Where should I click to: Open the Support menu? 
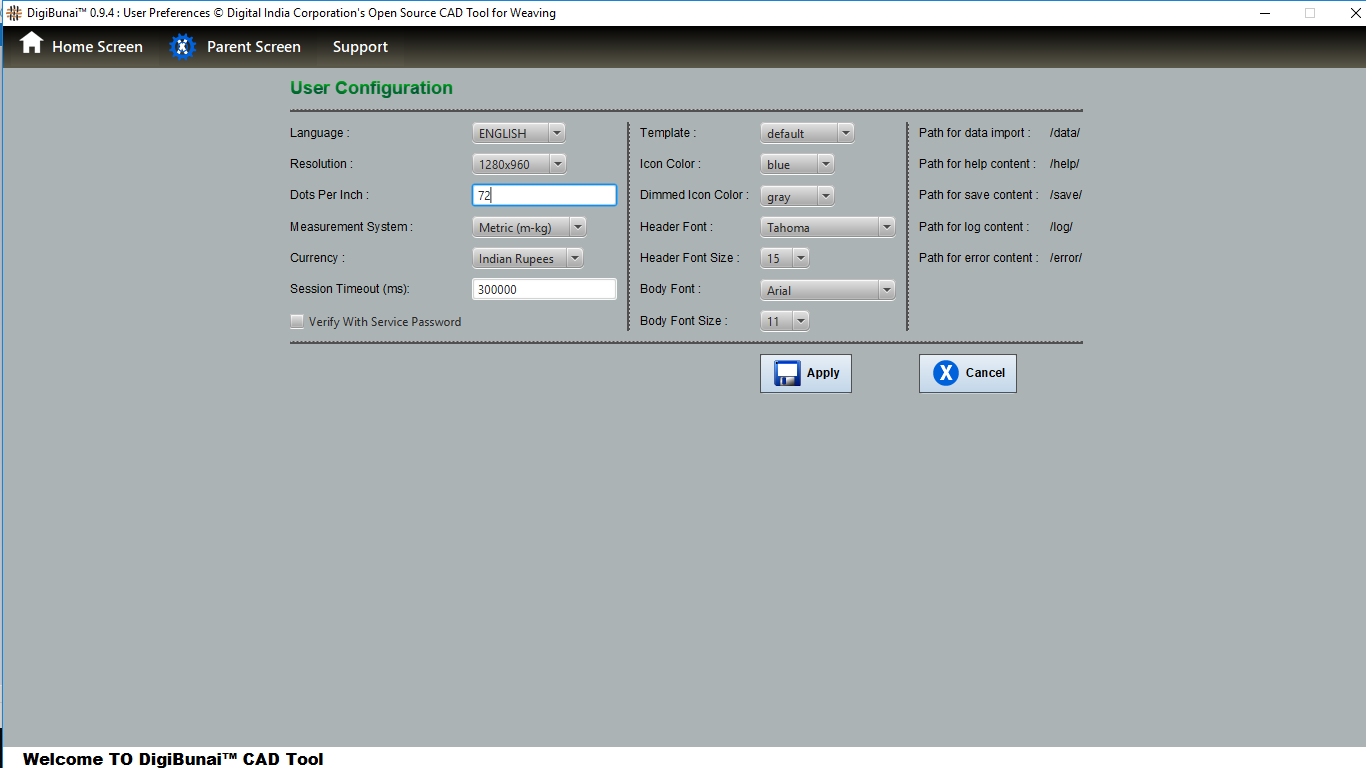pyautogui.click(x=360, y=47)
